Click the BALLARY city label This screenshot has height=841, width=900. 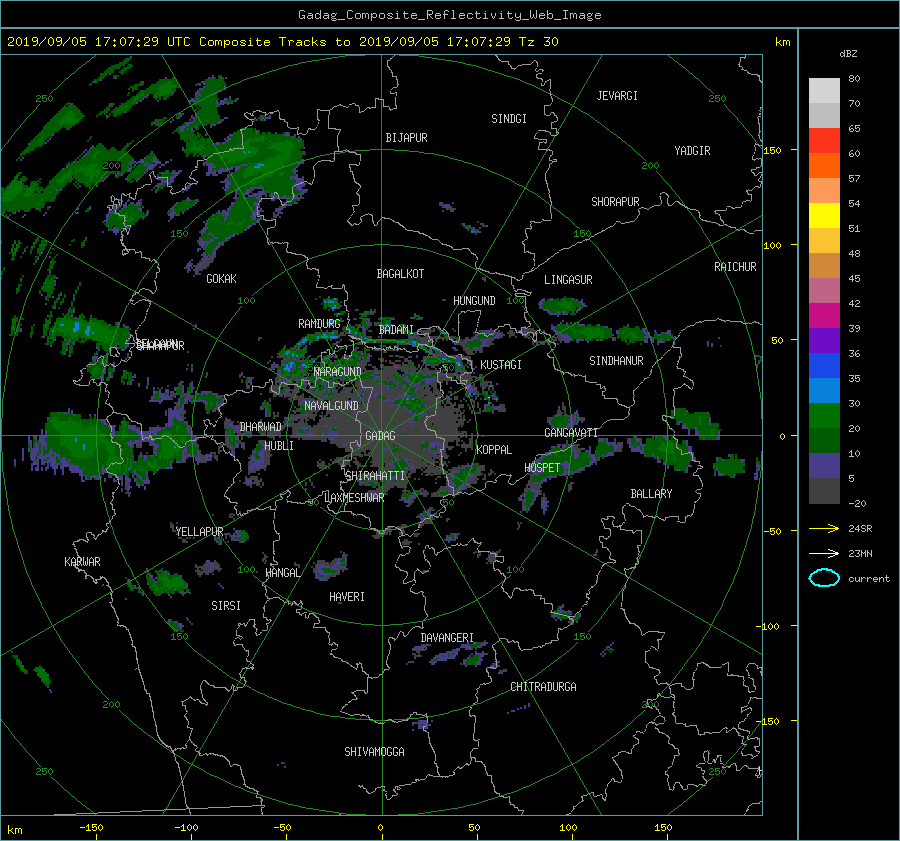(x=651, y=494)
